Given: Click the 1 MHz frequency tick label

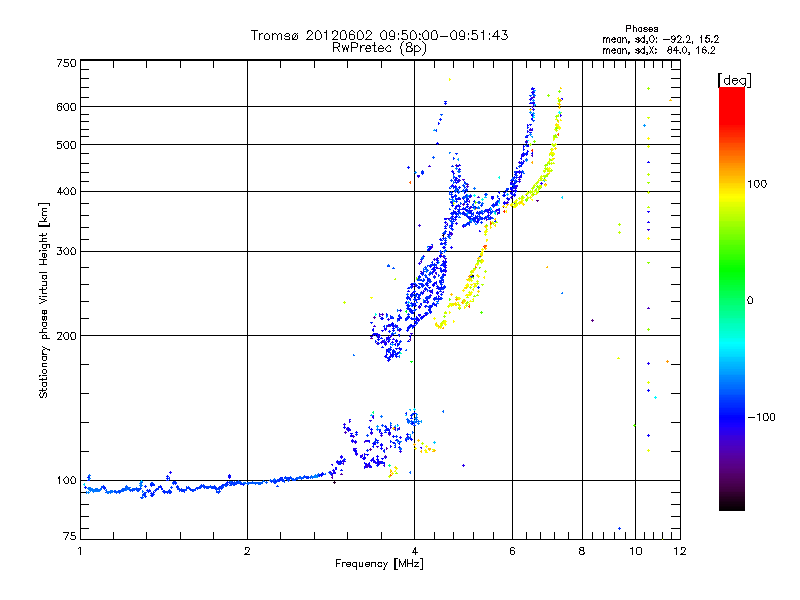Looking at the screenshot, I should [81, 551].
